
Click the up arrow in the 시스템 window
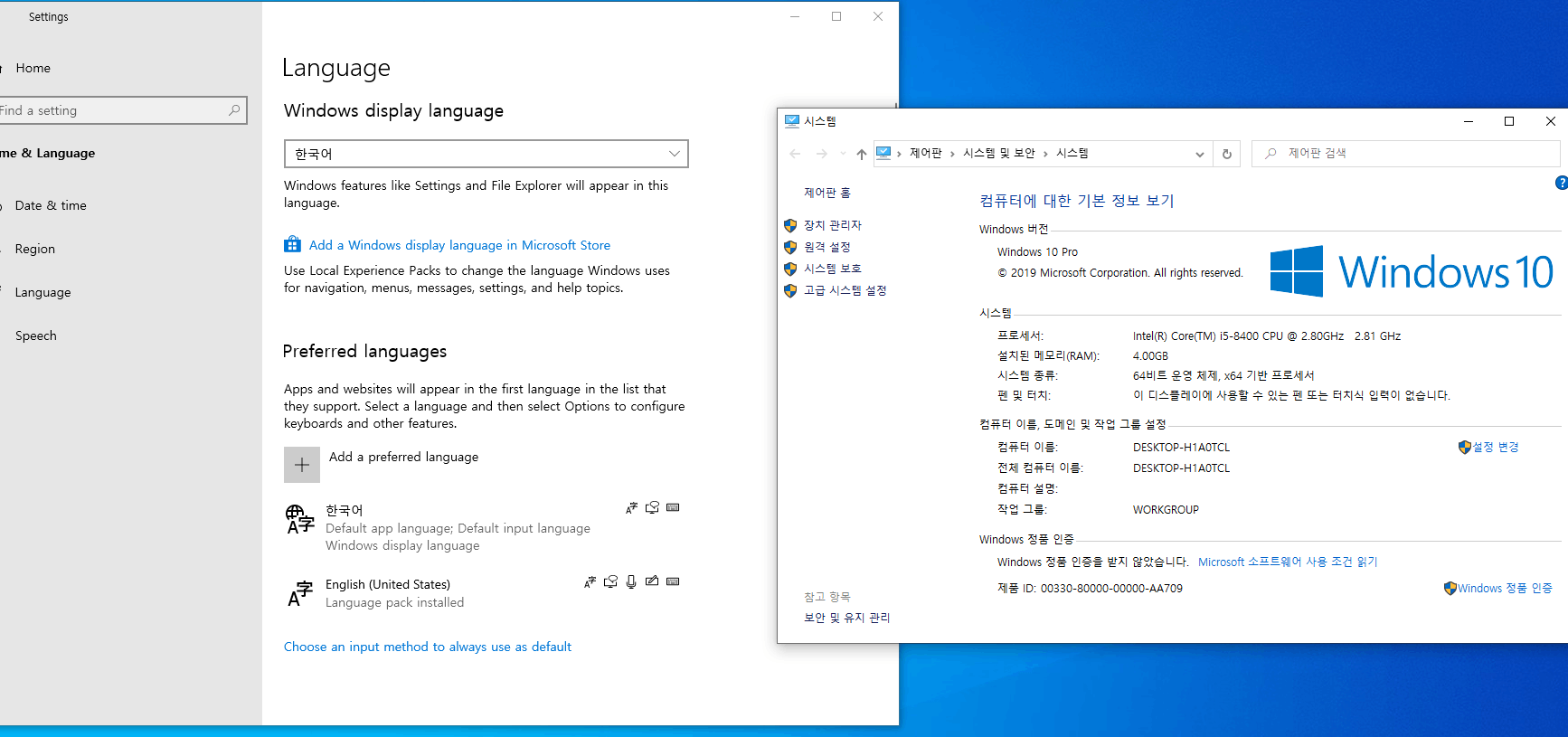point(862,154)
